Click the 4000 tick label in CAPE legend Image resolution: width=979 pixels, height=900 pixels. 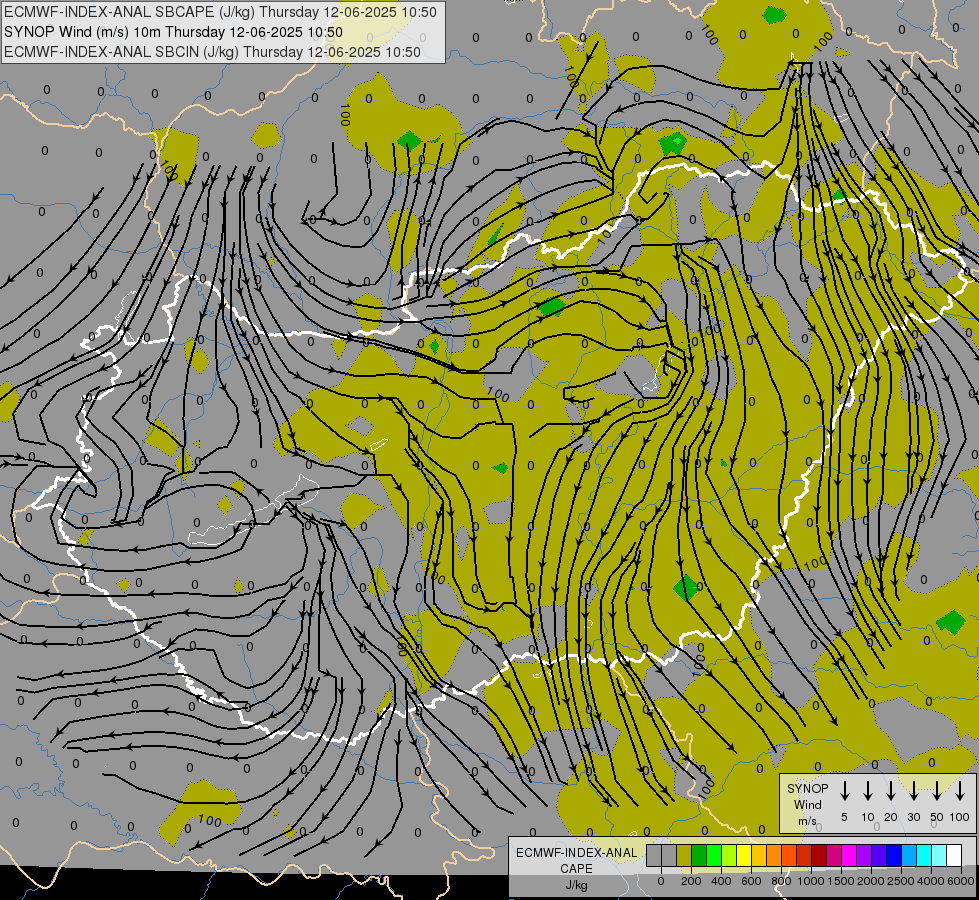pyautogui.click(x=931, y=881)
